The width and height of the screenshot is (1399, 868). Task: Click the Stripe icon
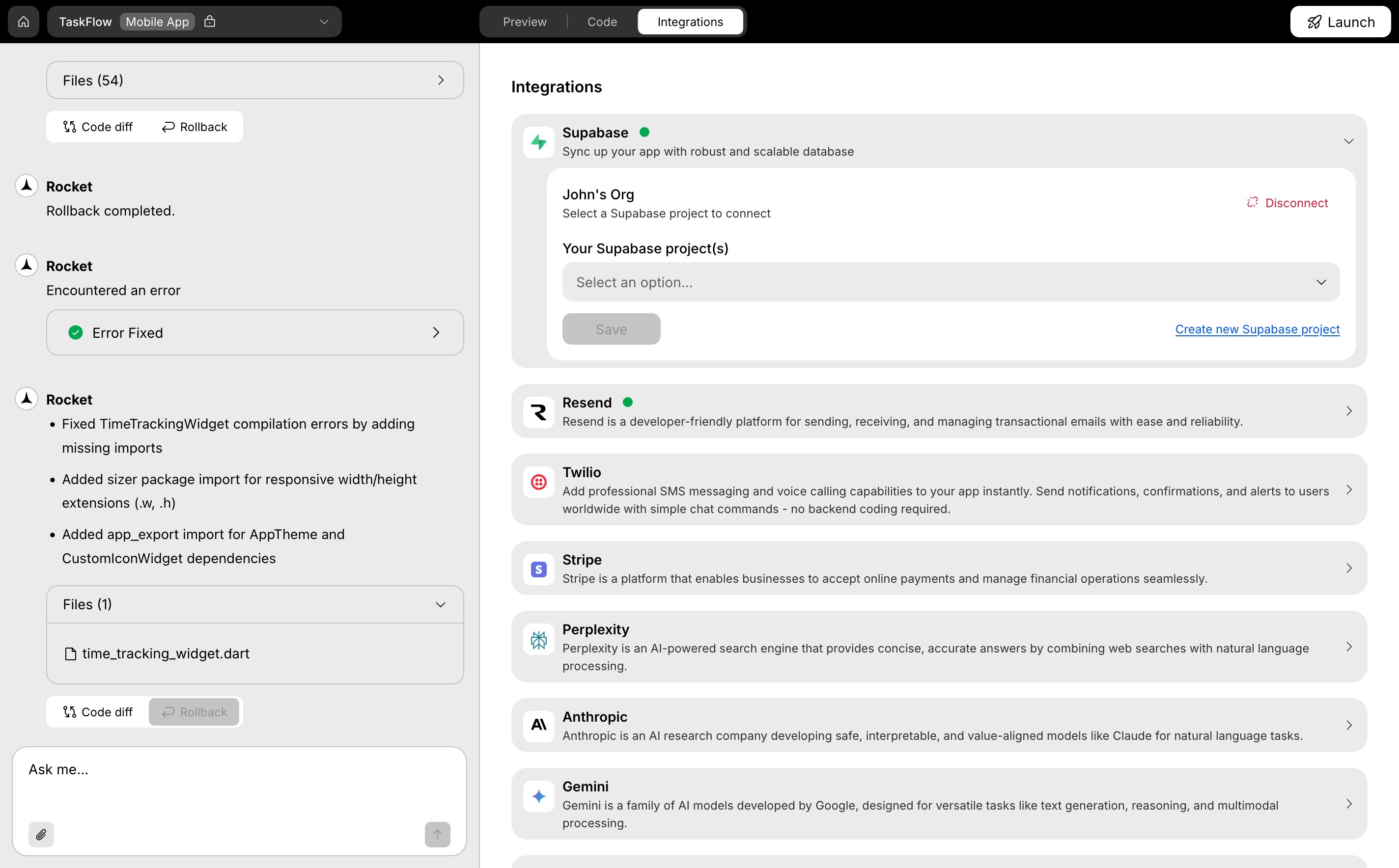click(538, 569)
